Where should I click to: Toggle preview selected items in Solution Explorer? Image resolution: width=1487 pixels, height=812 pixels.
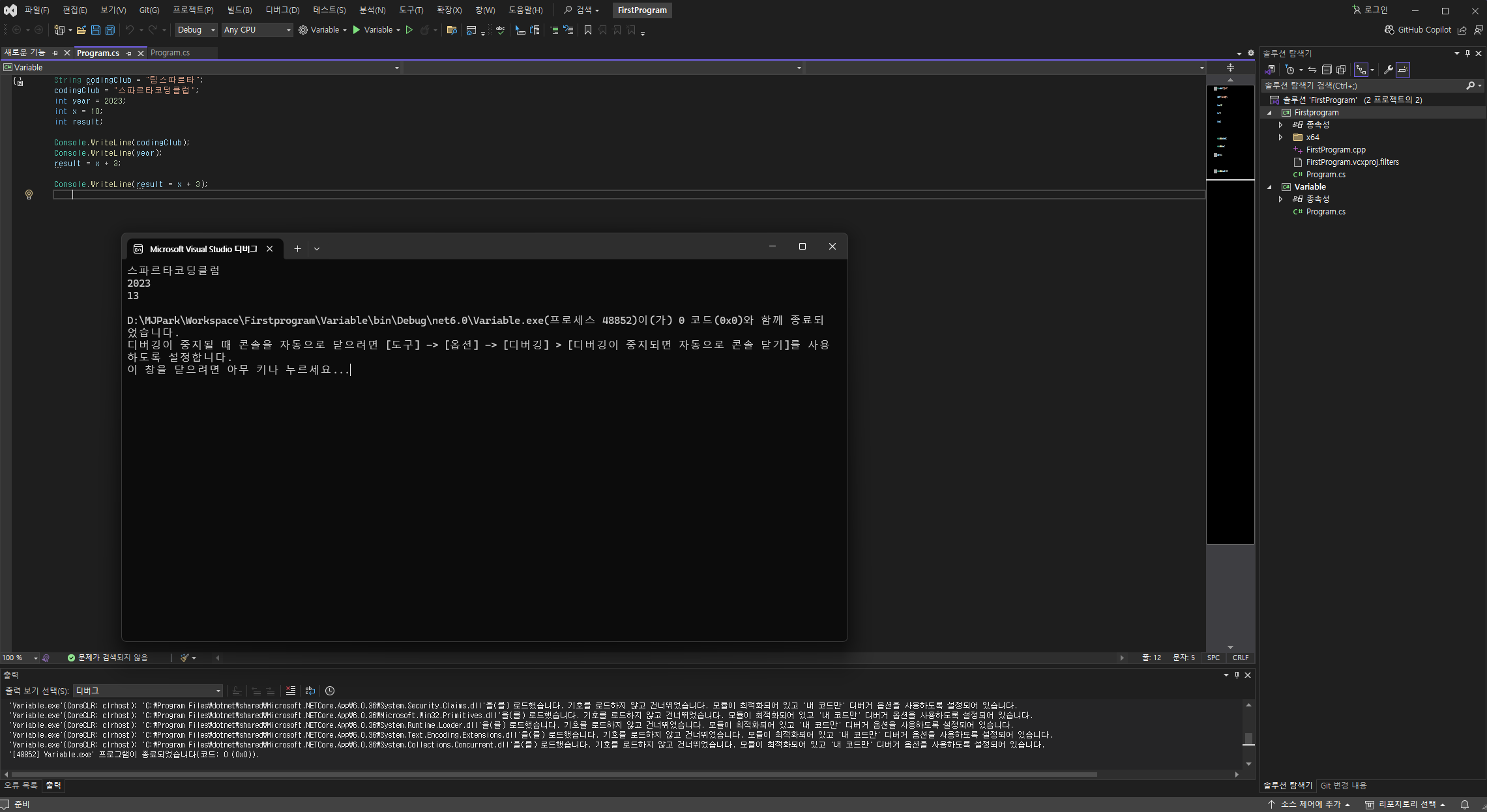(x=1403, y=70)
